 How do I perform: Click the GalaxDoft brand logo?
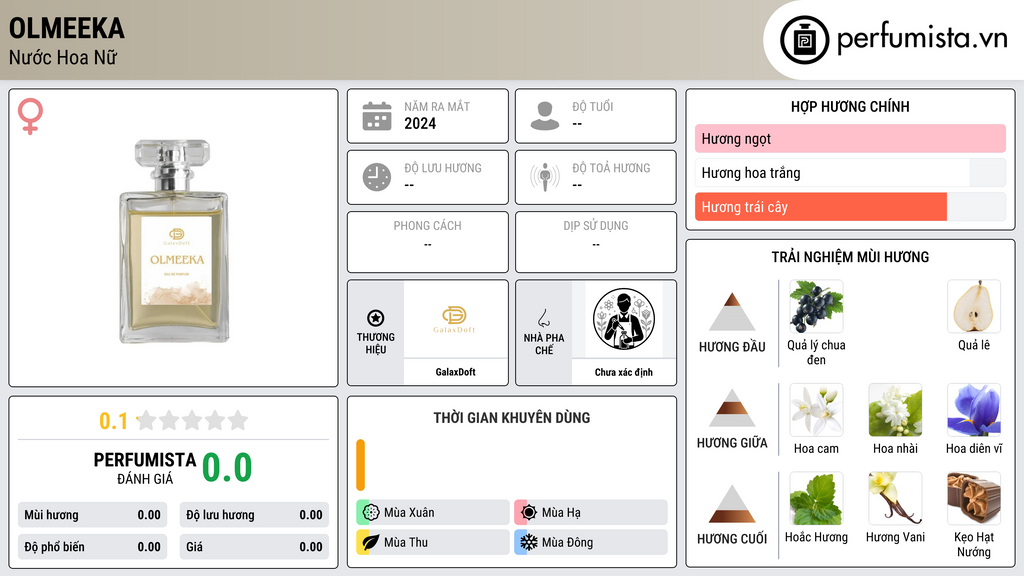455,319
